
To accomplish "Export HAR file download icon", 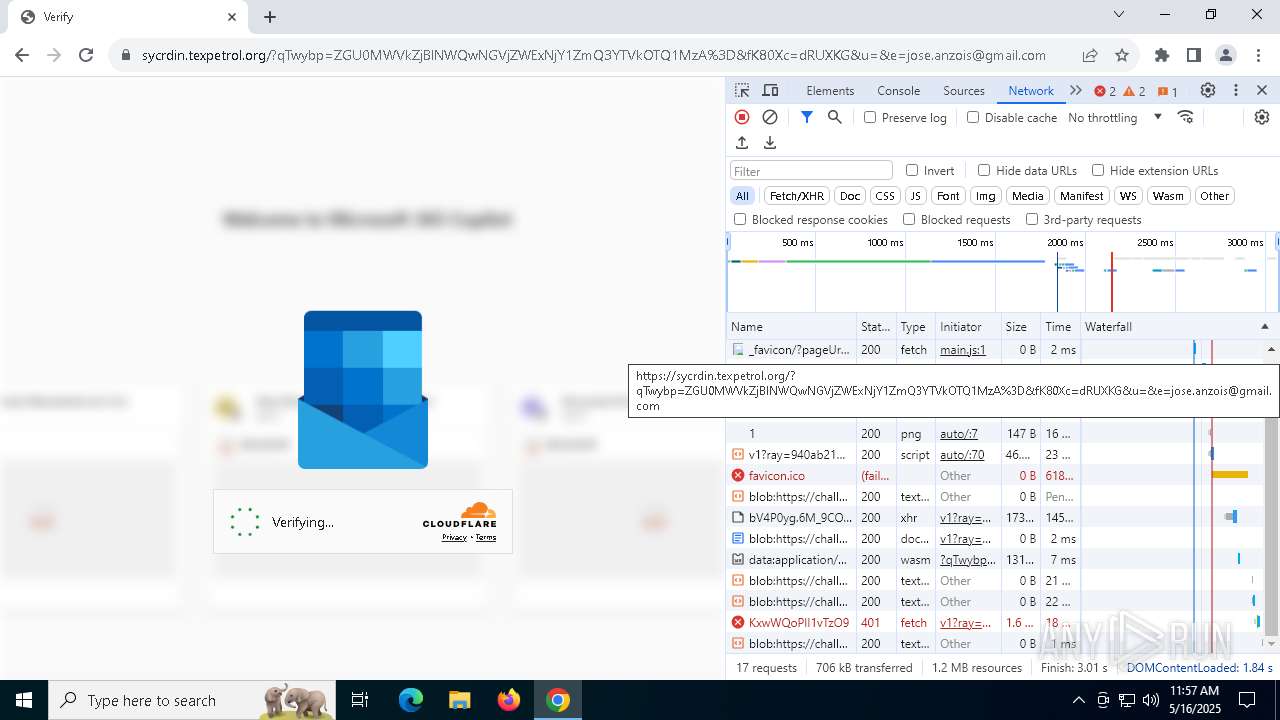I will [770, 143].
